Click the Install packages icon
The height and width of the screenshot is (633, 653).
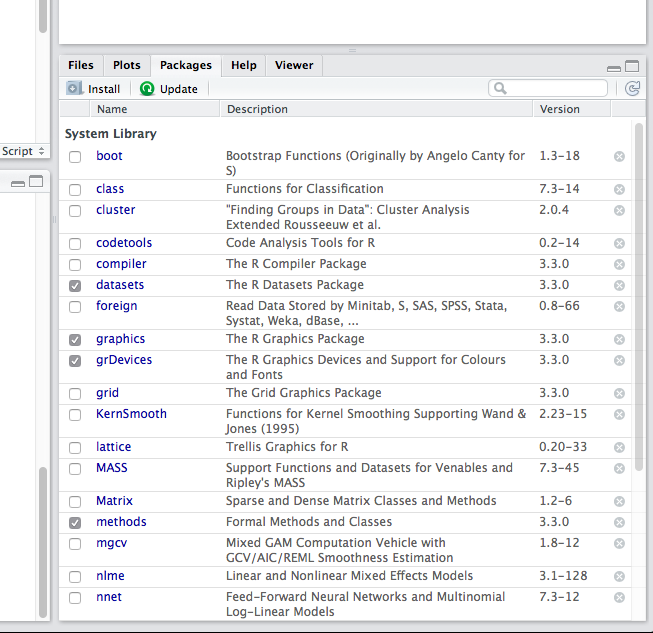coord(75,88)
